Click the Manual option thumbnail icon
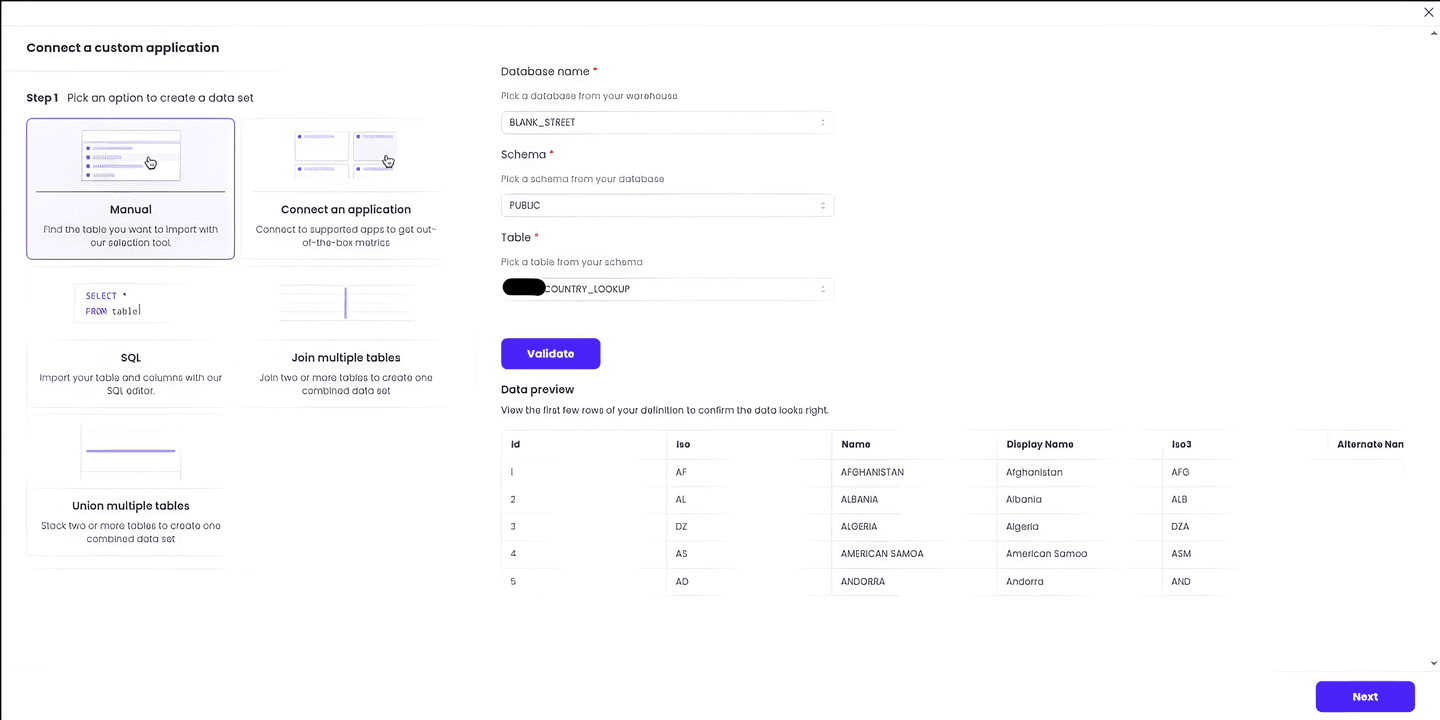This screenshot has height=720, width=1440. [130, 155]
